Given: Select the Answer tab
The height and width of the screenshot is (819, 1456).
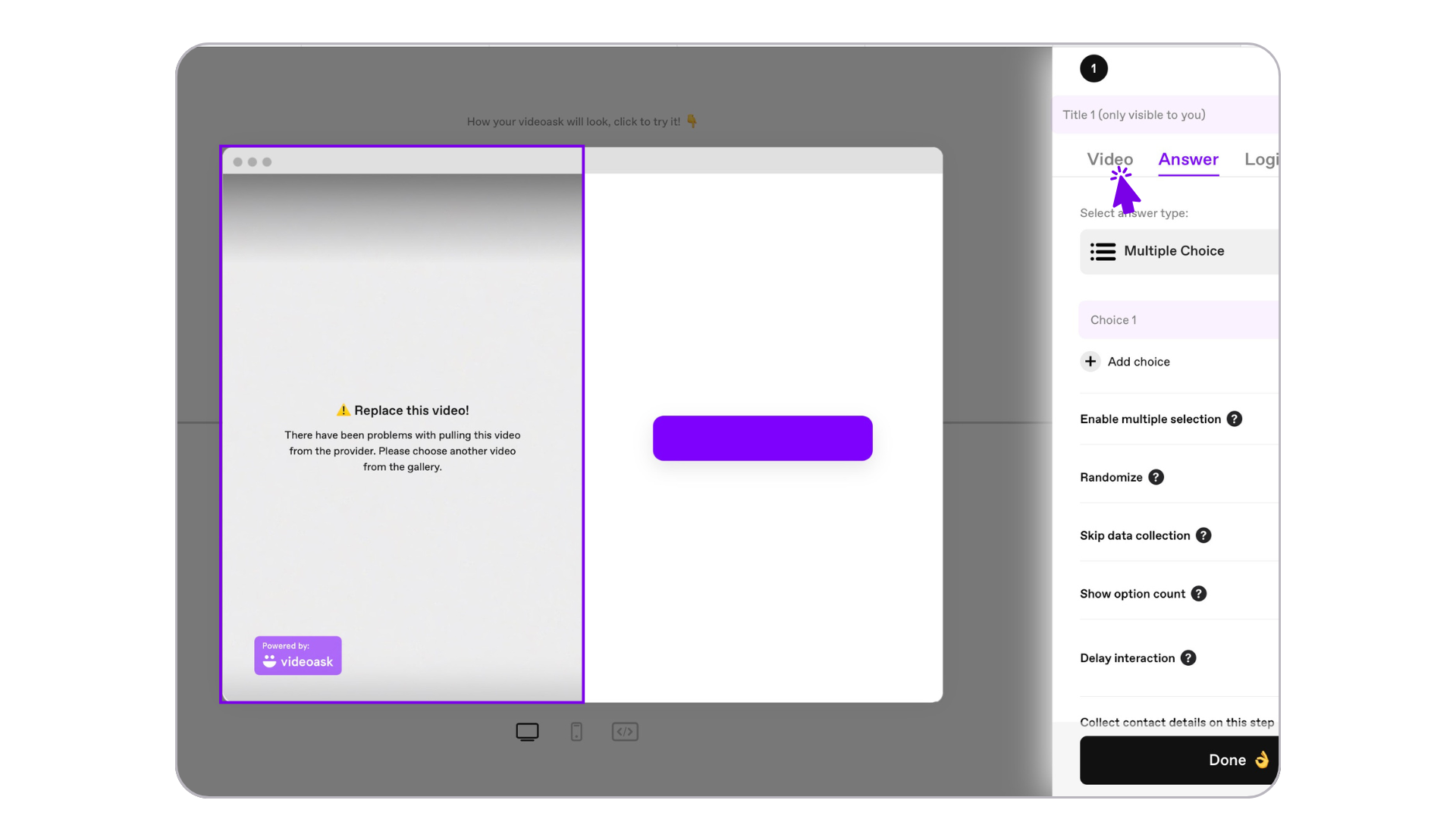Looking at the screenshot, I should (1188, 159).
